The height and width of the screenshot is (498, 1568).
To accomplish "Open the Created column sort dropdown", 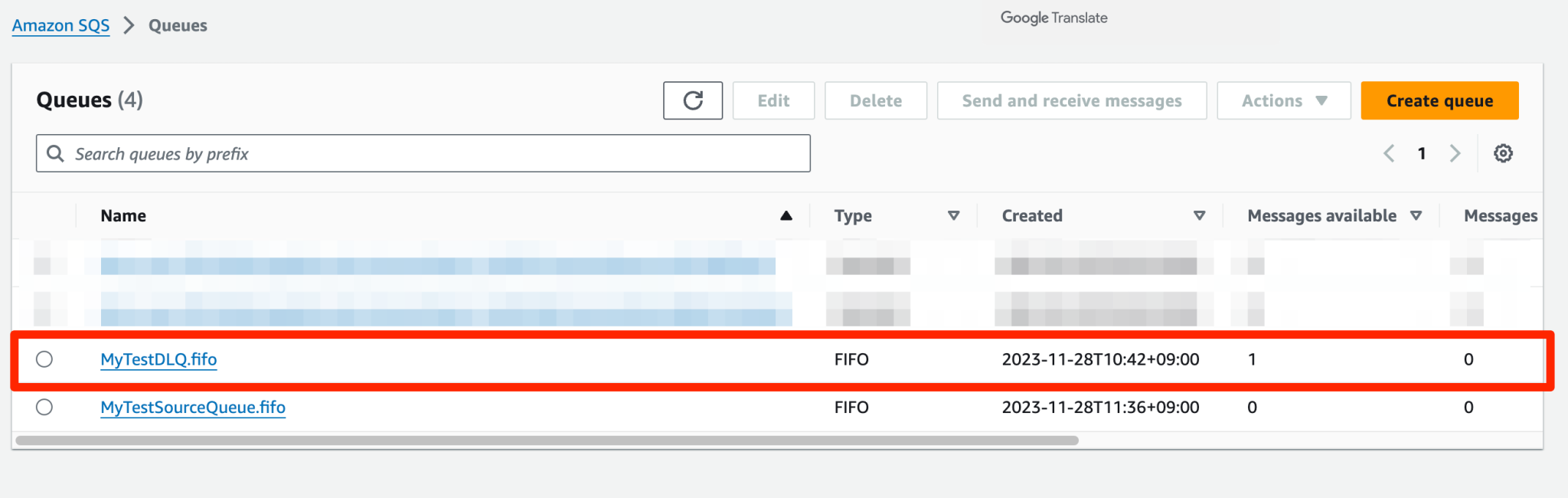I will pos(1200,215).
